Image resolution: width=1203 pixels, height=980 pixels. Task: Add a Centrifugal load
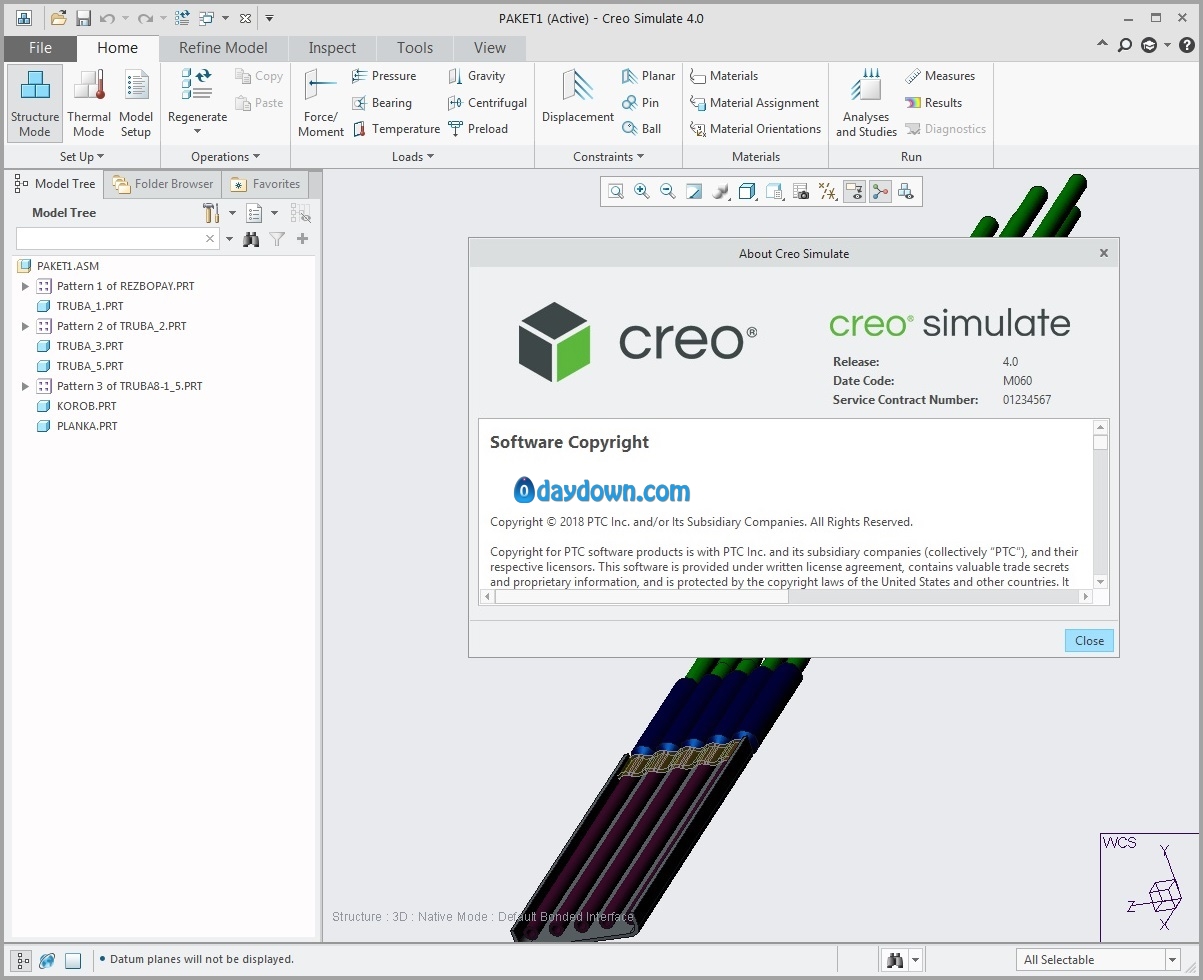coord(487,103)
